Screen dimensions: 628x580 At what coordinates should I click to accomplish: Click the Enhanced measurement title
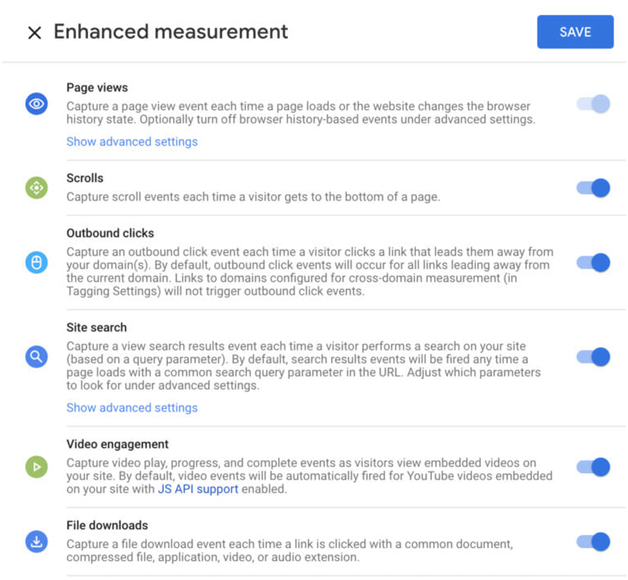(x=171, y=32)
